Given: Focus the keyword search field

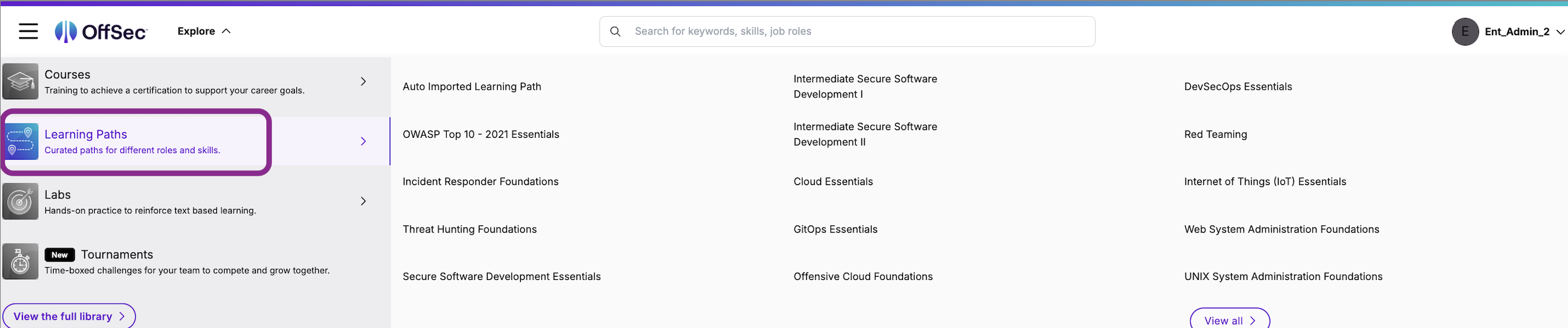Looking at the screenshot, I should 847,31.
